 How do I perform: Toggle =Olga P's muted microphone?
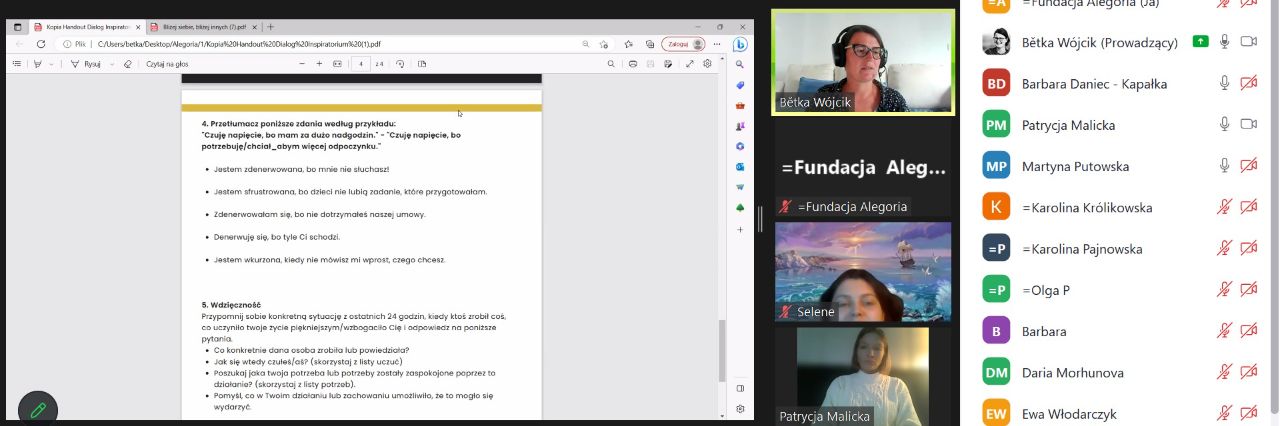coord(1224,290)
